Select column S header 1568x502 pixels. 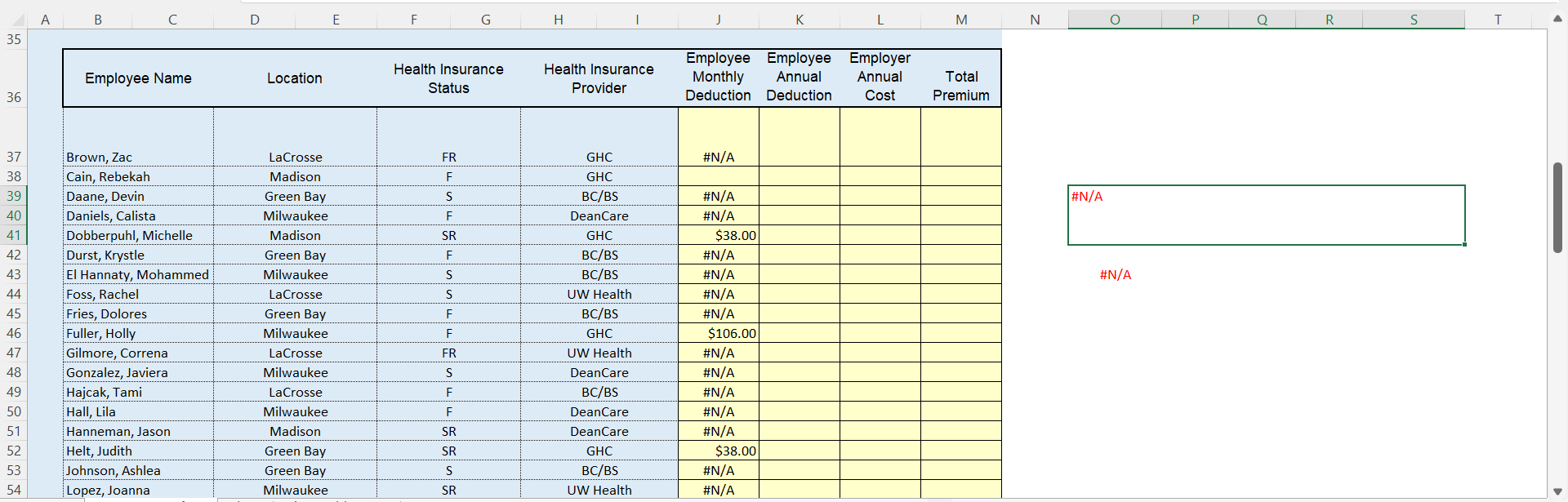pos(1414,20)
